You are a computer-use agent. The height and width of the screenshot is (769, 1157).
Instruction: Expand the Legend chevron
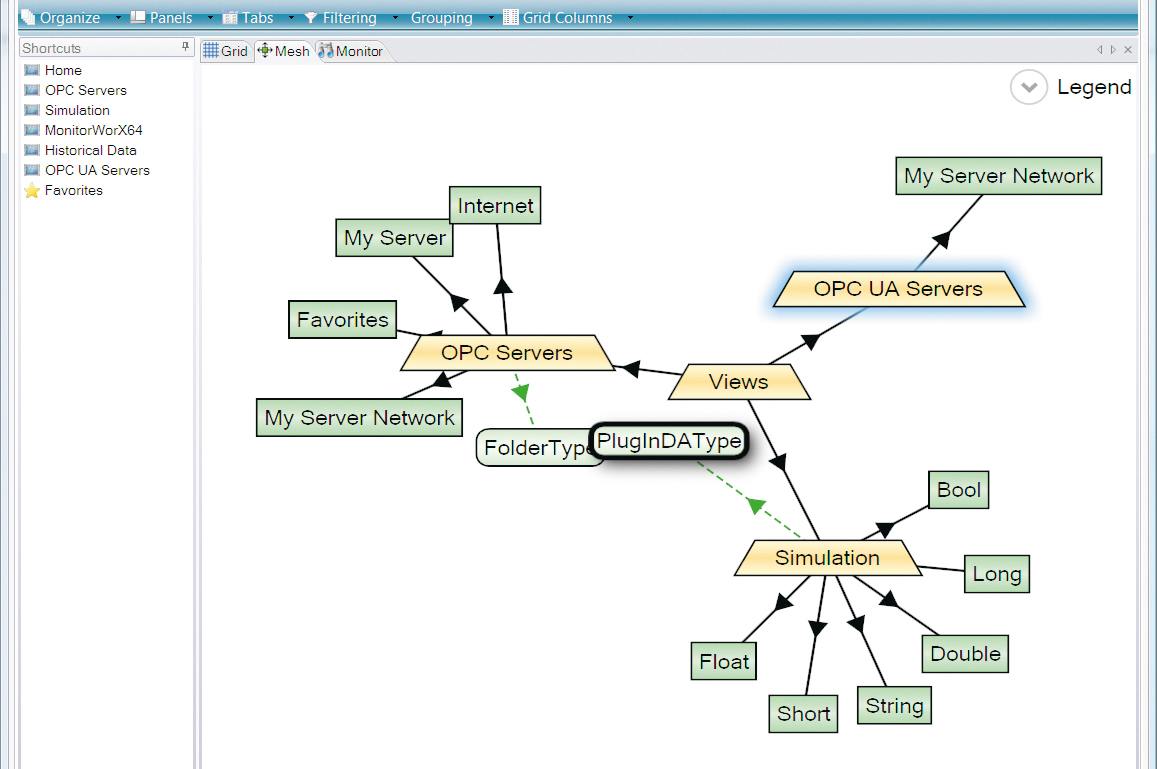pos(1029,87)
